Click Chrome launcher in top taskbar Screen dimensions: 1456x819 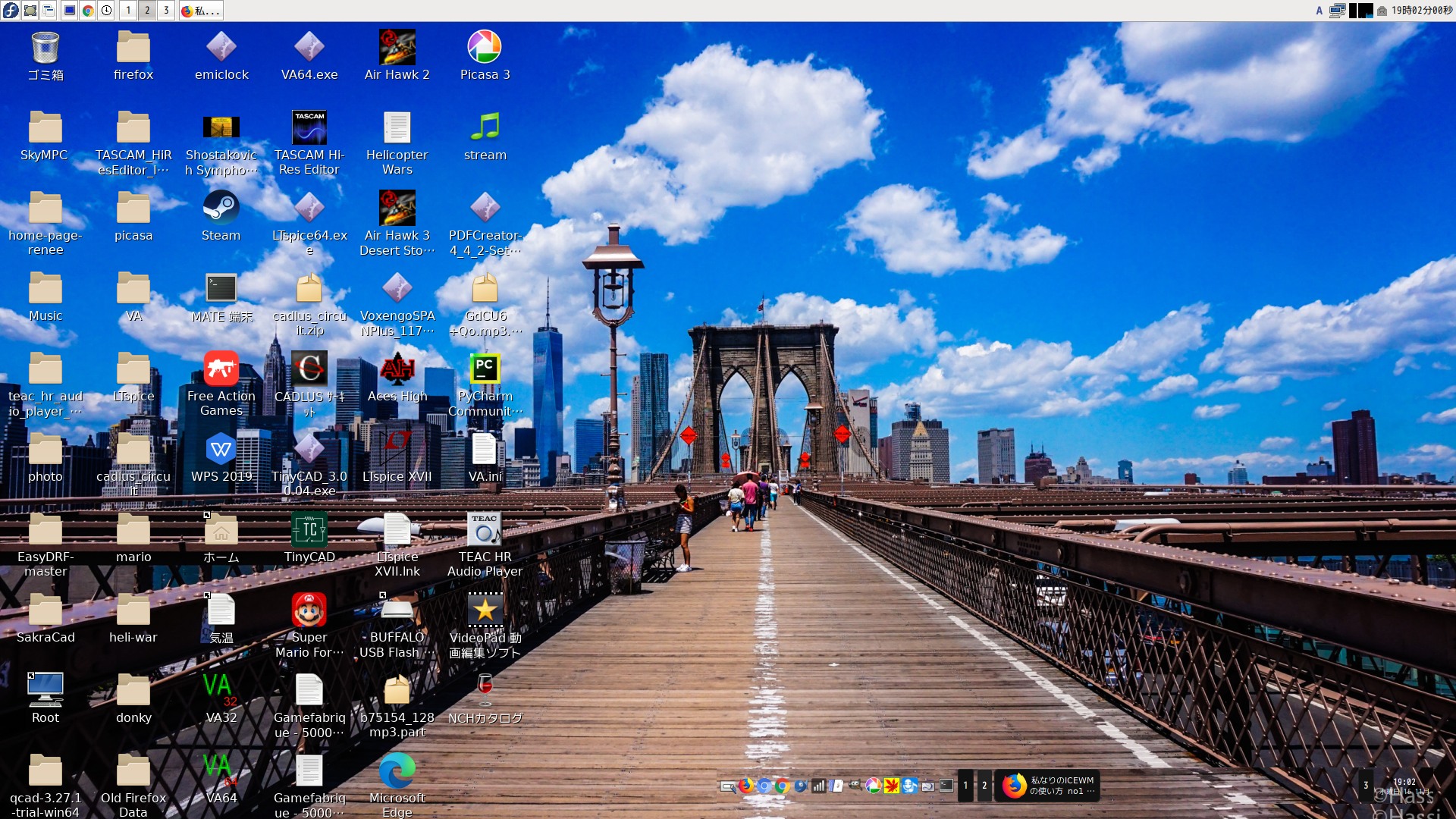[x=88, y=10]
